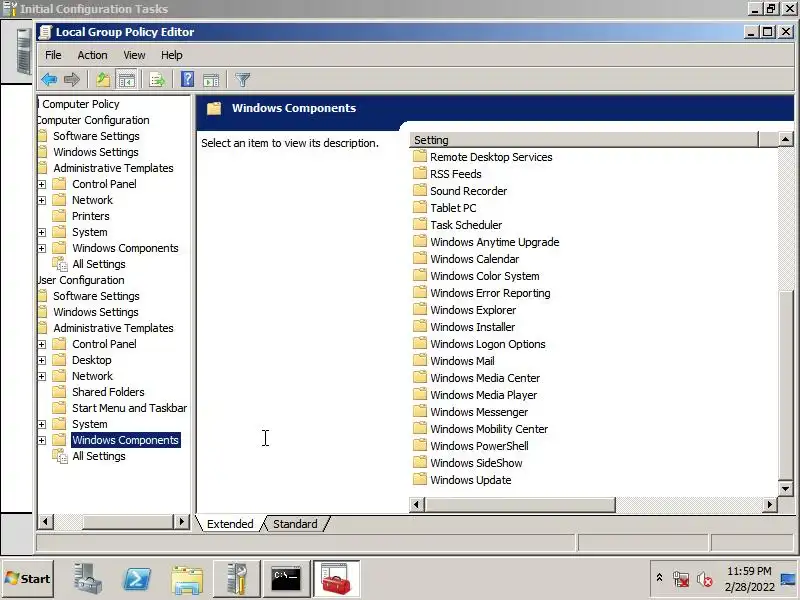Open Windows Explorer folder taskbar icon
This screenshot has height=600, width=800.
pos(187,579)
